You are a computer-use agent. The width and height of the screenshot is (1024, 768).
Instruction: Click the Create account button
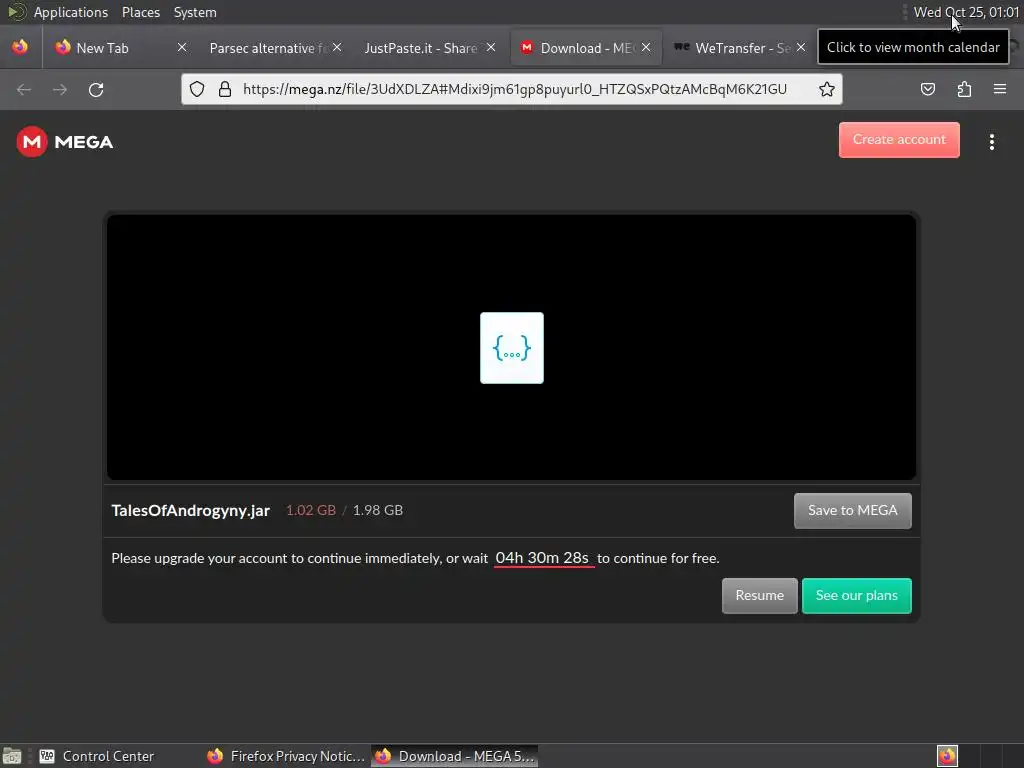[x=899, y=140]
